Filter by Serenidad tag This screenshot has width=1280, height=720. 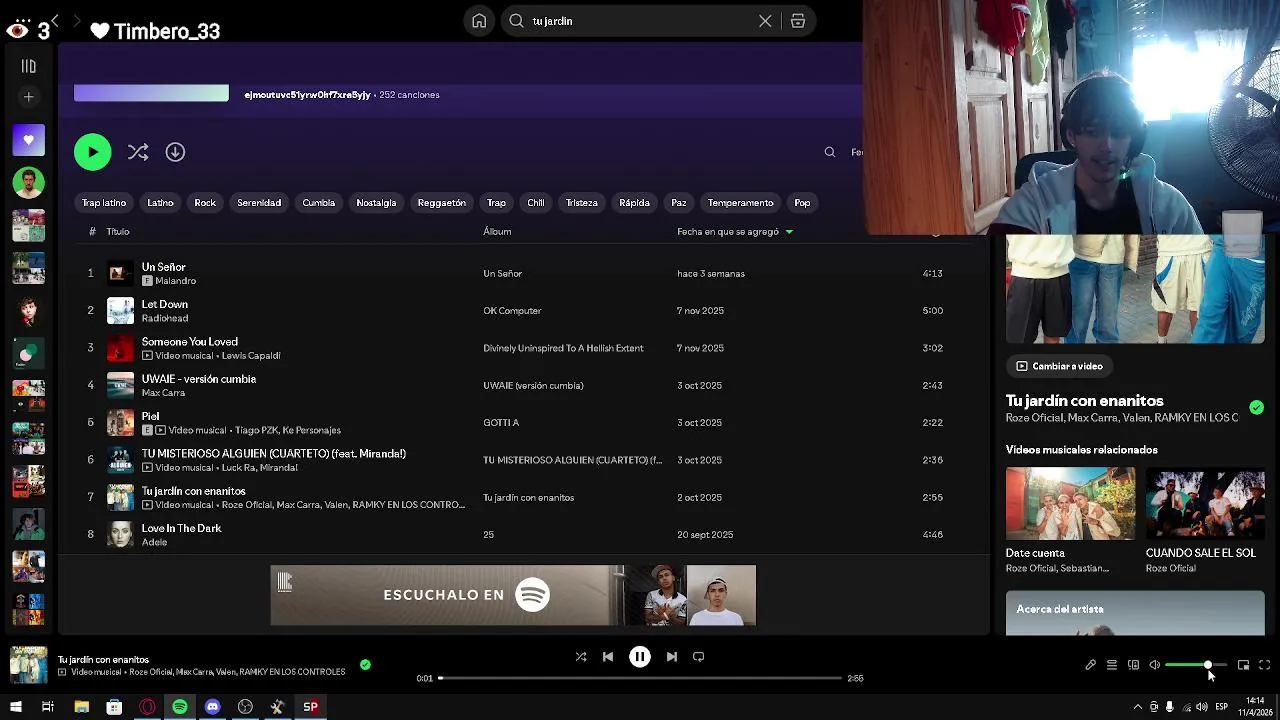pos(259,203)
